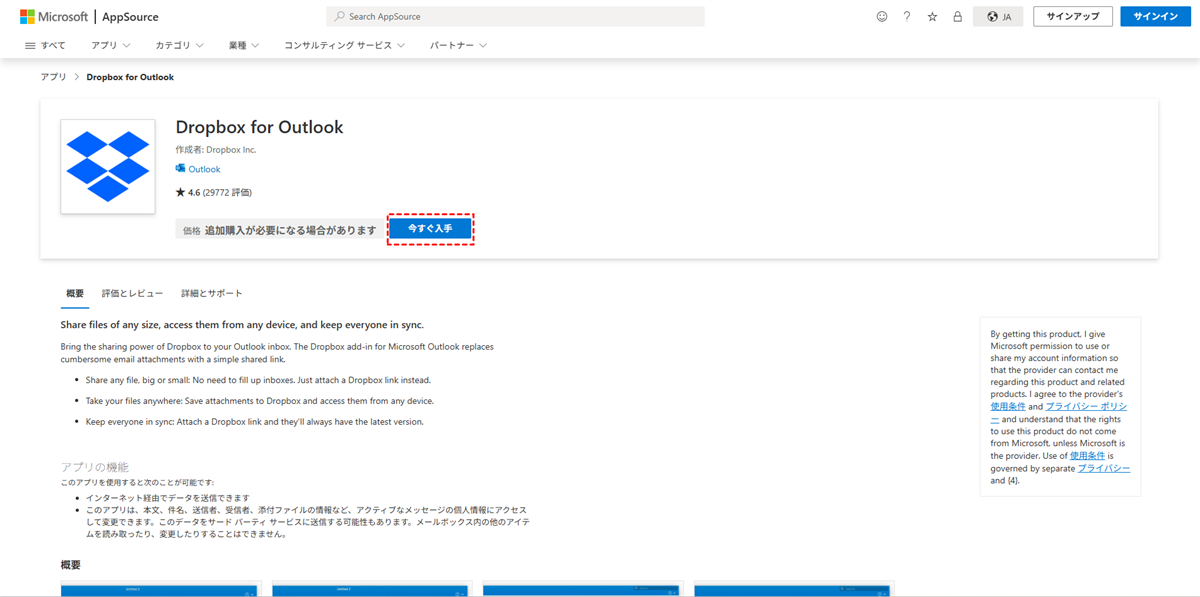Click the Dropbox logo image
Image resolution: width=1200 pixels, height=597 pixels.
coord(108,166)
